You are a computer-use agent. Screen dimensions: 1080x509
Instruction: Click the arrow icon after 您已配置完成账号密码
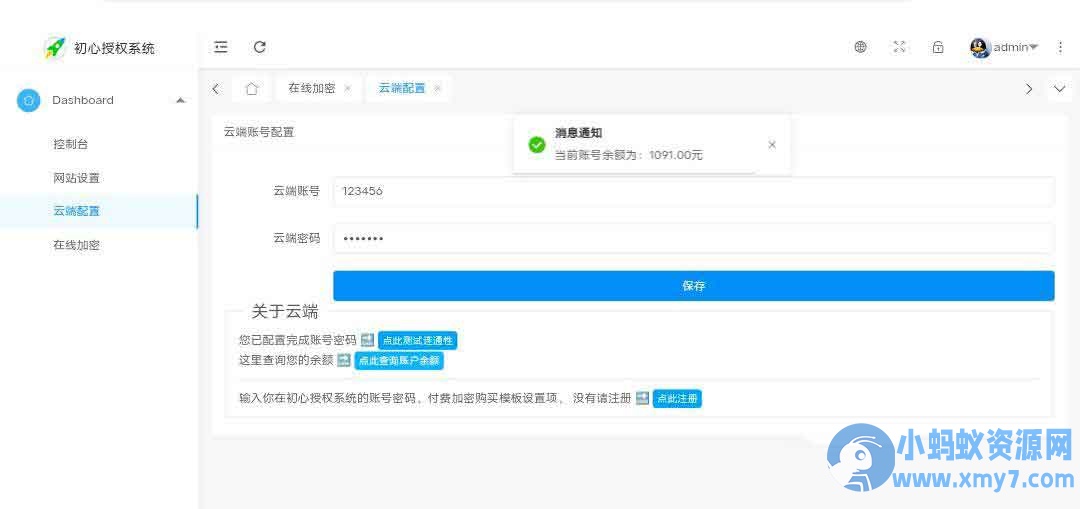point(367,340)
